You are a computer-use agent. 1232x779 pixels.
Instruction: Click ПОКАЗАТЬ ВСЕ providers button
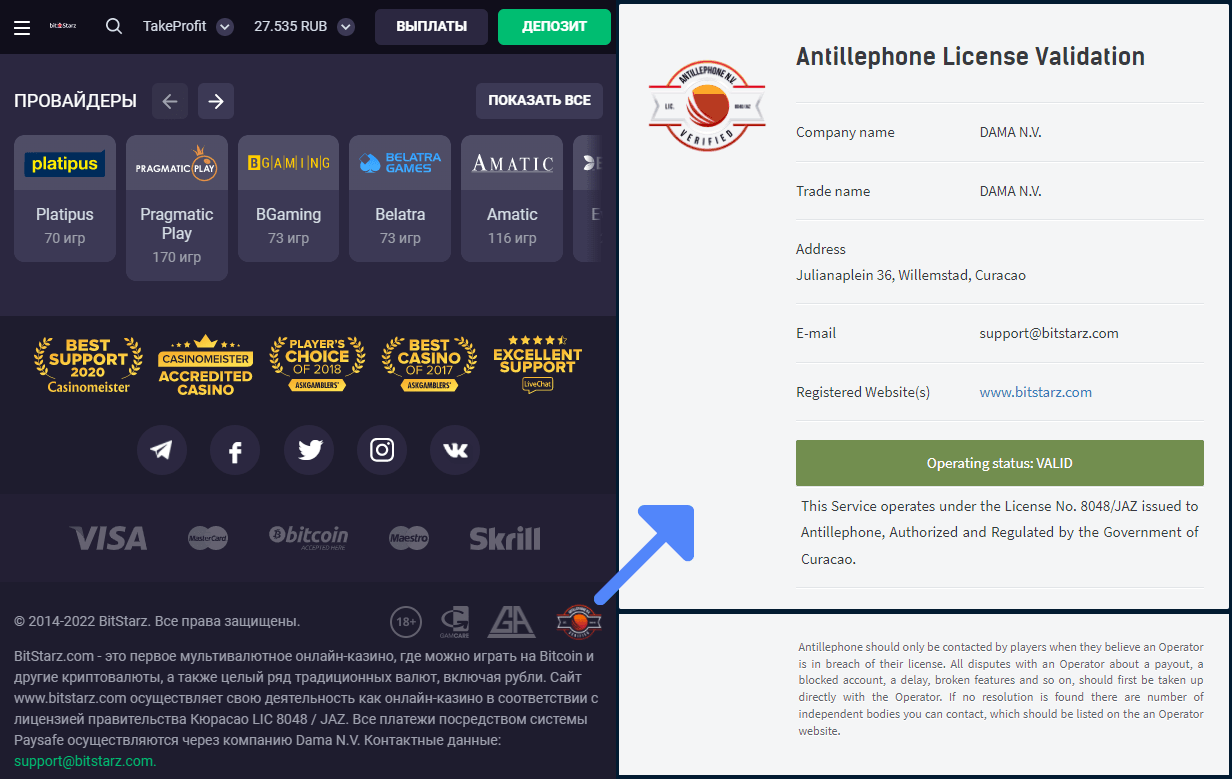(539, 101)
